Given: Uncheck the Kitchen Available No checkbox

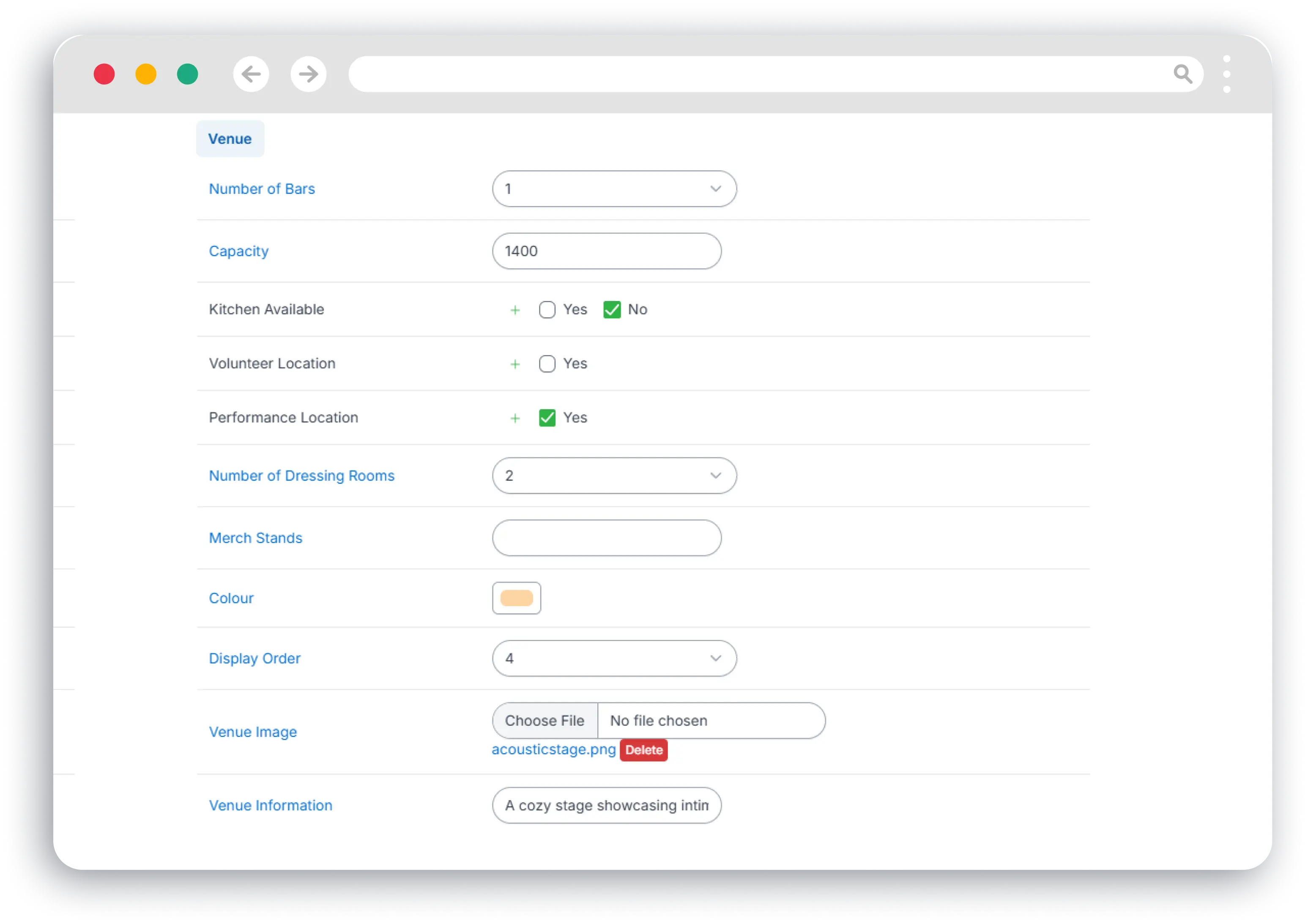Looking at the screenshot, I should [612, 309].
